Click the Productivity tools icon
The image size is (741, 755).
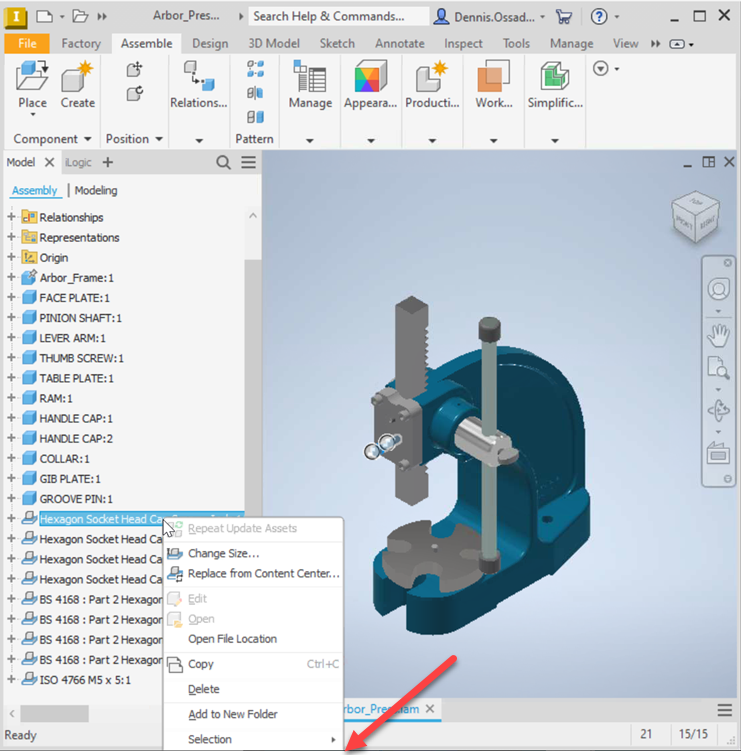tap(432, 76)
